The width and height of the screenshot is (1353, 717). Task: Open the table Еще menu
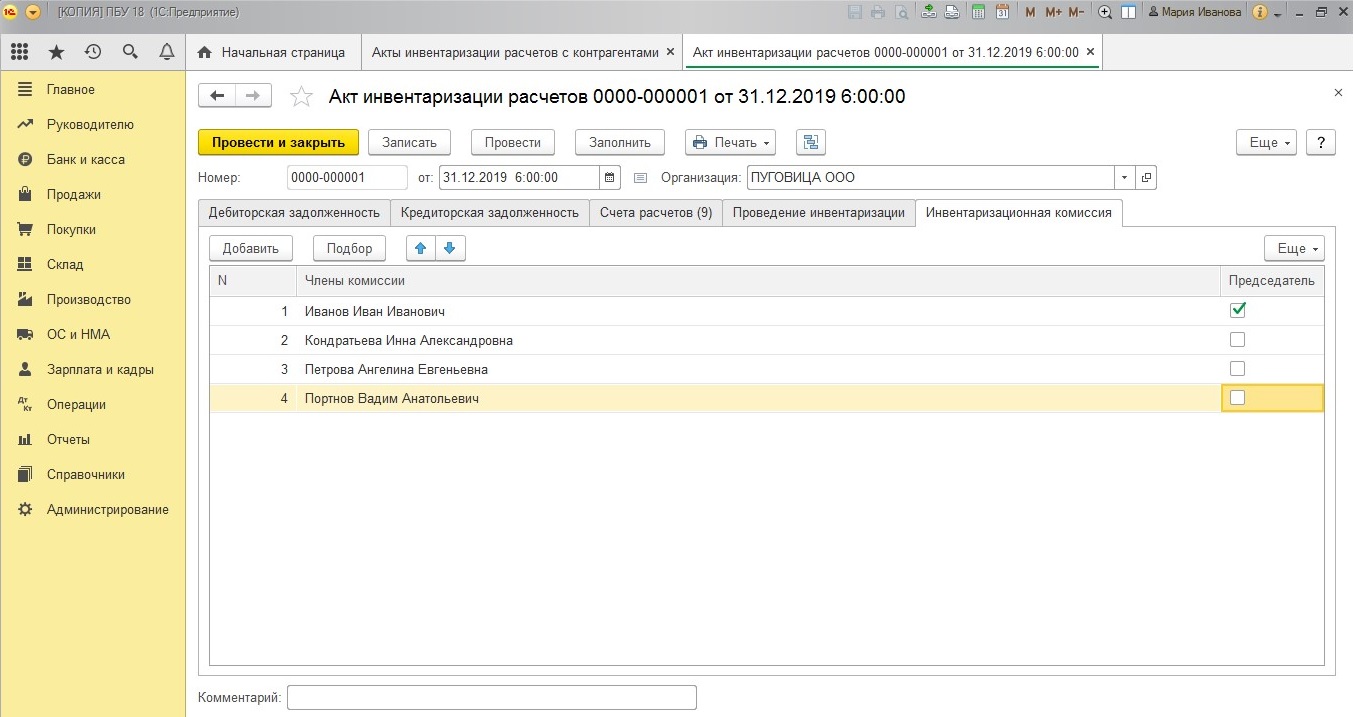[1294, 248]
